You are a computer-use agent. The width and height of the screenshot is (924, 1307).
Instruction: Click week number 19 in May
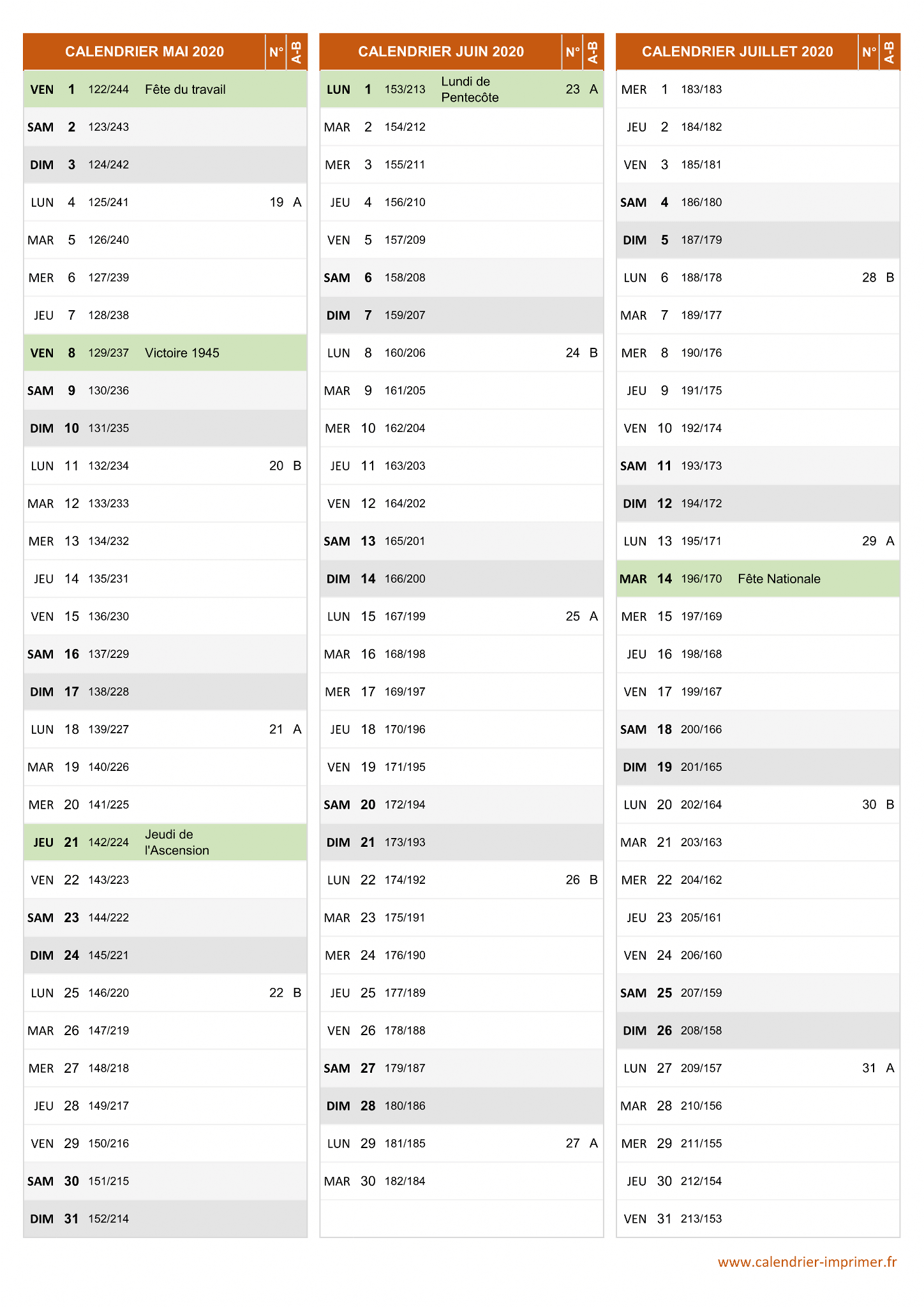tap(276, 202)
